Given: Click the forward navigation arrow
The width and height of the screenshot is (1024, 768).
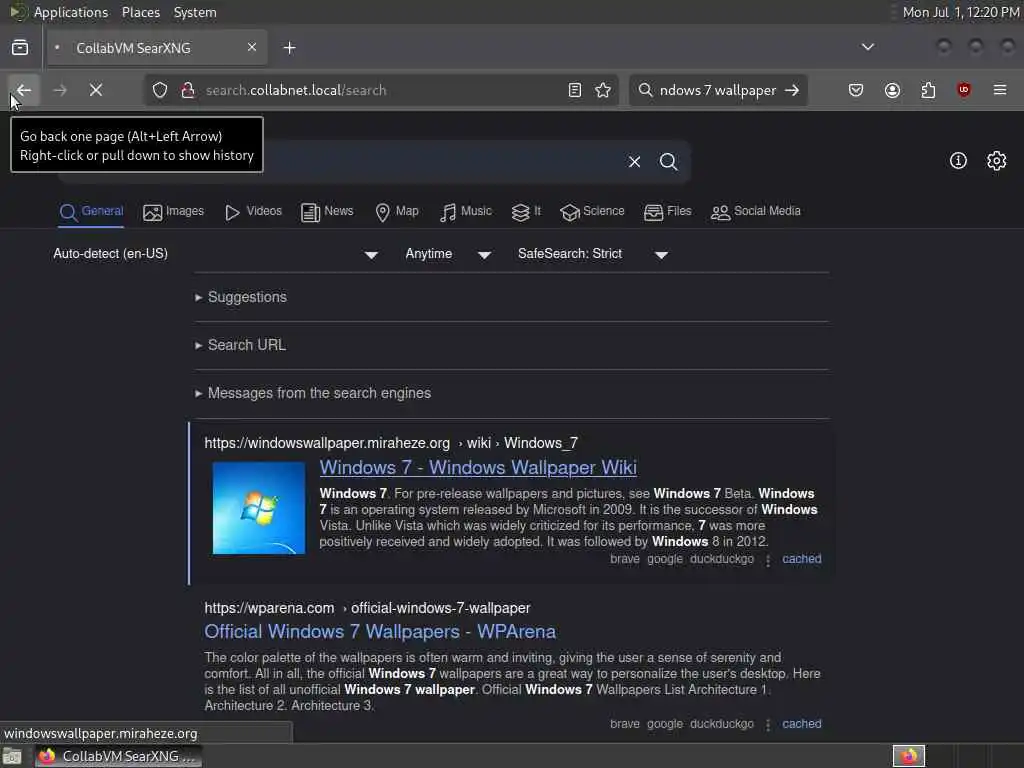Looking at the screenshot, I should point(60,90).
